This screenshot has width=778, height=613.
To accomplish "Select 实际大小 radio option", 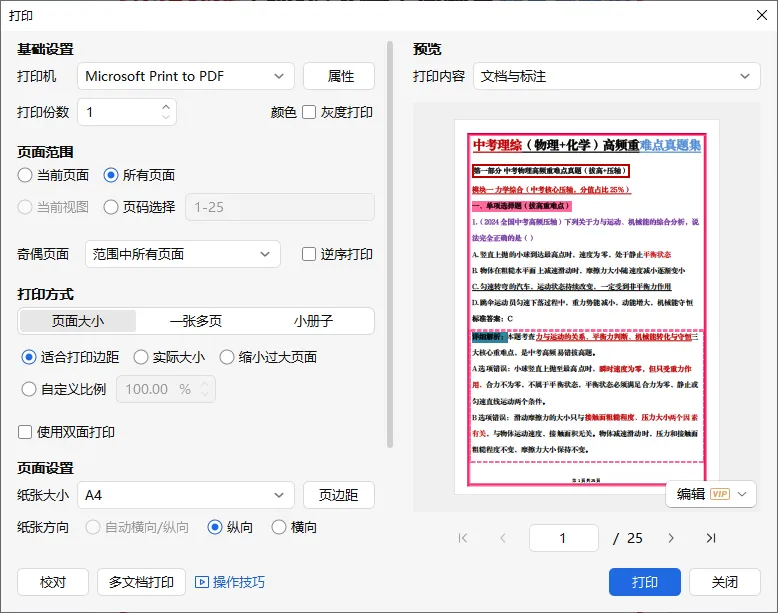I will coord(141,357).
